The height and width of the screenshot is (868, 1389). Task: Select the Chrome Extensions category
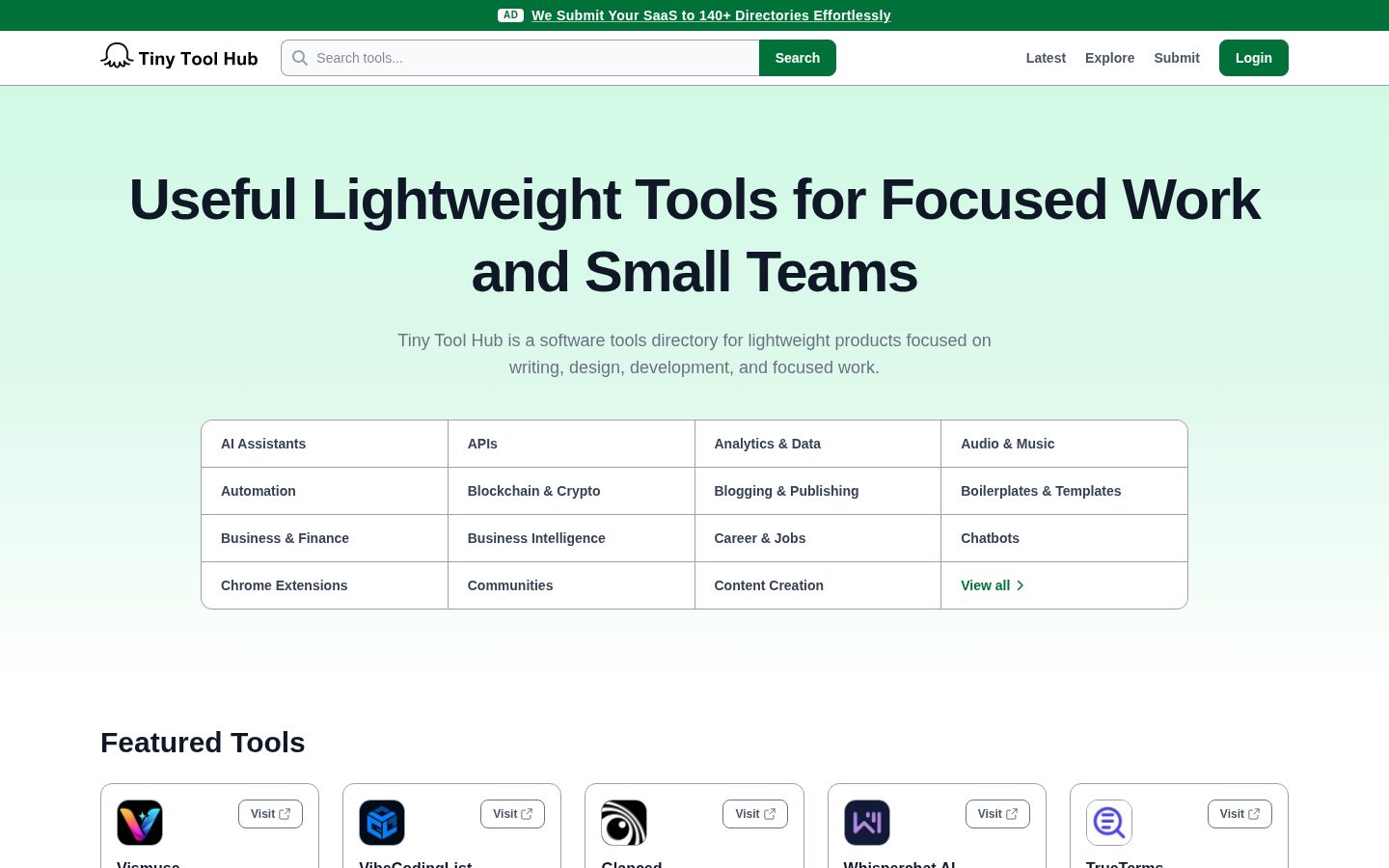tap(324, 585)
